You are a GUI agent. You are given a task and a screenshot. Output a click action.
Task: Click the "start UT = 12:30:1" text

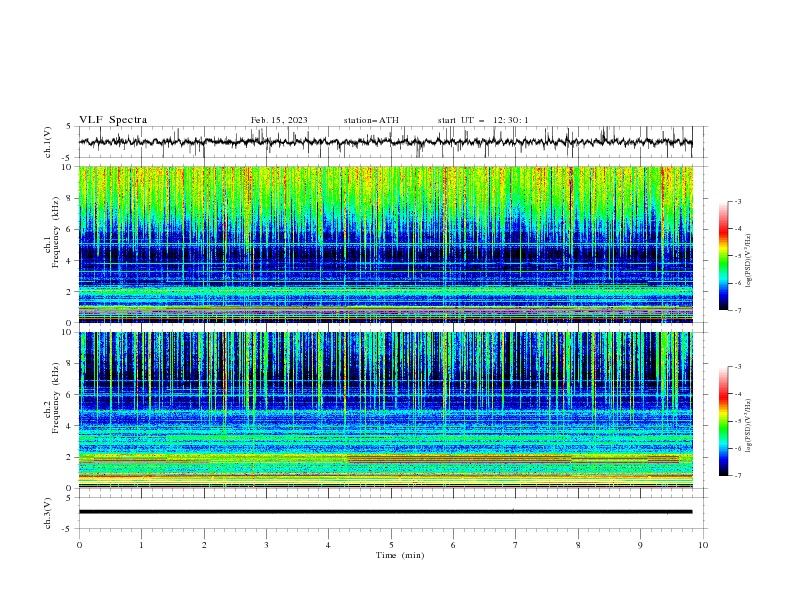(x=483, y=120)
